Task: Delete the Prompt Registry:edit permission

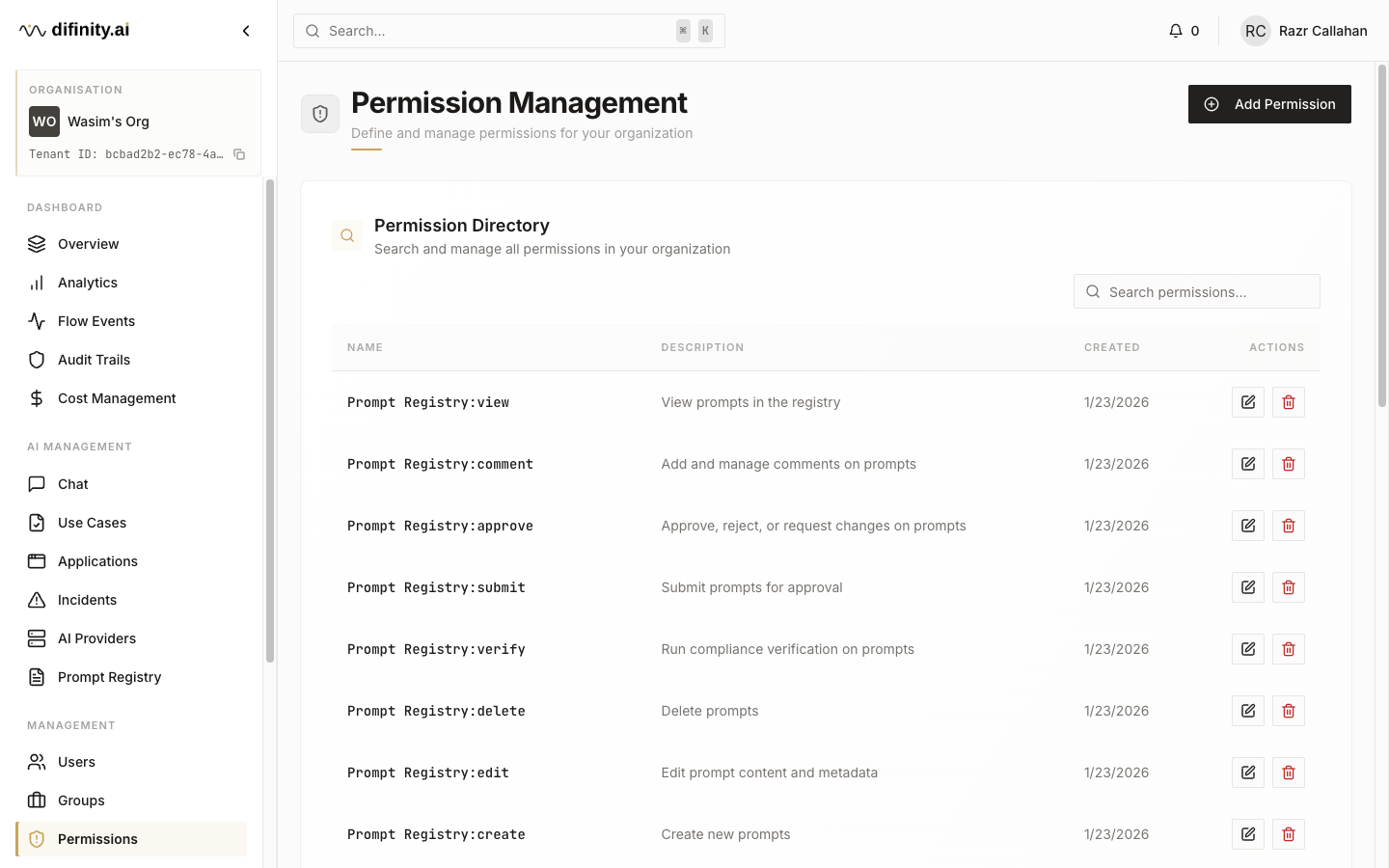Action: (x=1289, y=773)
